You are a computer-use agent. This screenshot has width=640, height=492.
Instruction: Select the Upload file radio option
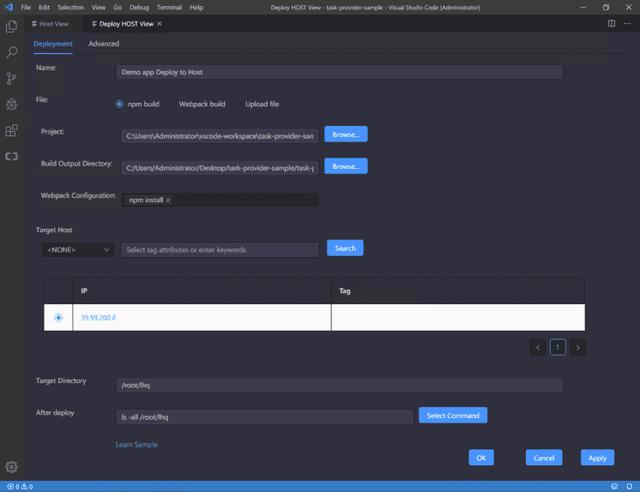click(x=238, y=104)
